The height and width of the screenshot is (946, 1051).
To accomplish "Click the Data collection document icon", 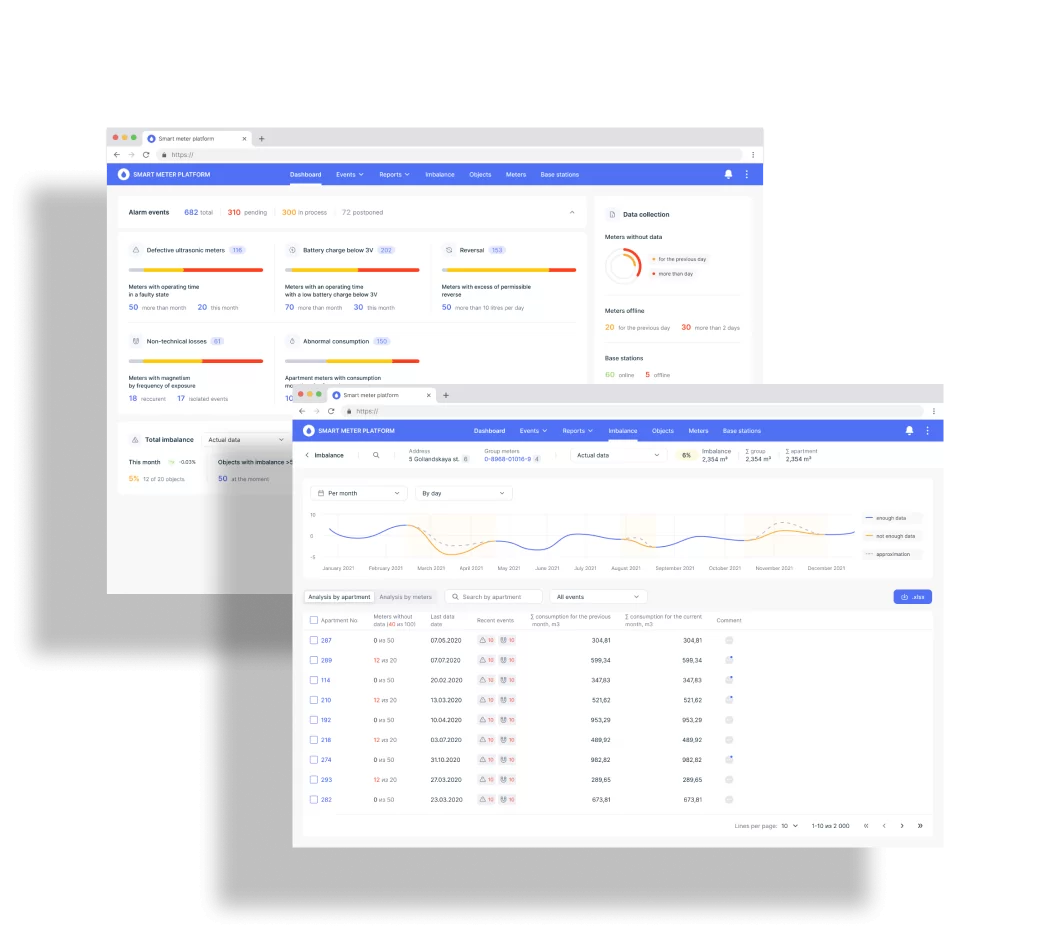I will point(612,214).
